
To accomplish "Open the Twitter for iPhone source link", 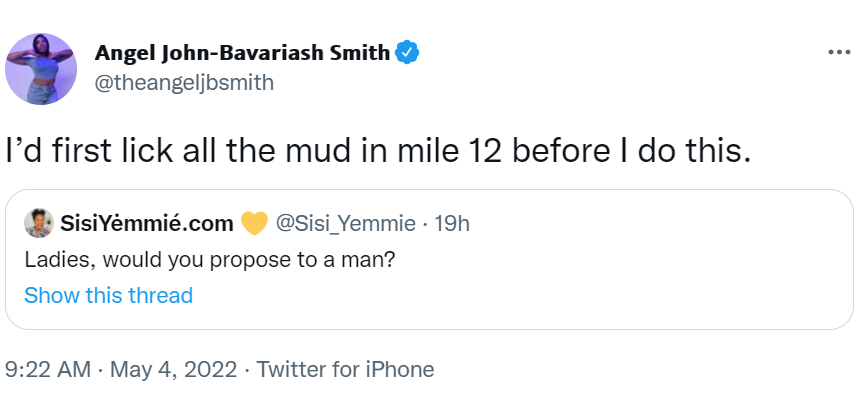I will [x=345, y=369].
